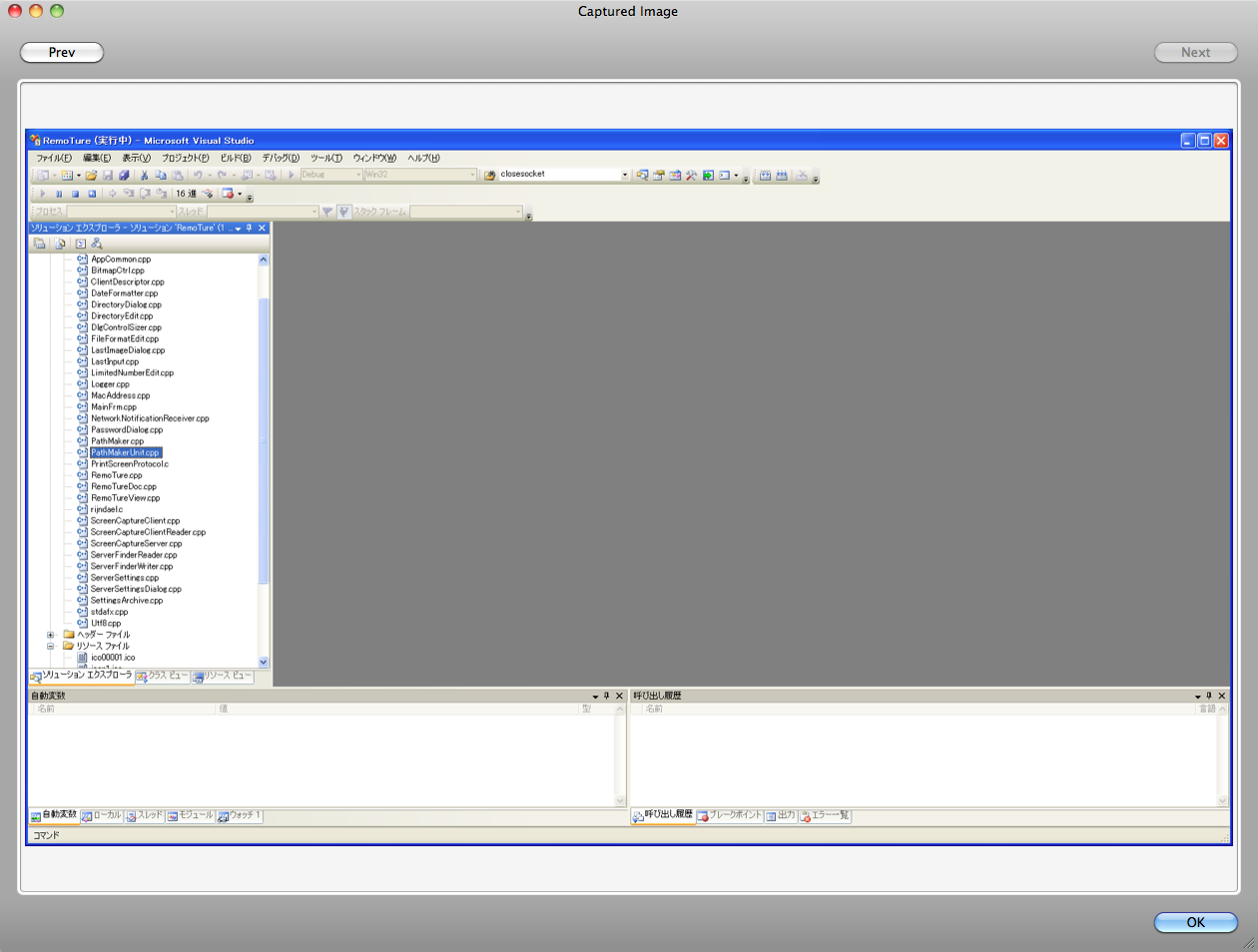Click the Prev button

tap(62, 52)
